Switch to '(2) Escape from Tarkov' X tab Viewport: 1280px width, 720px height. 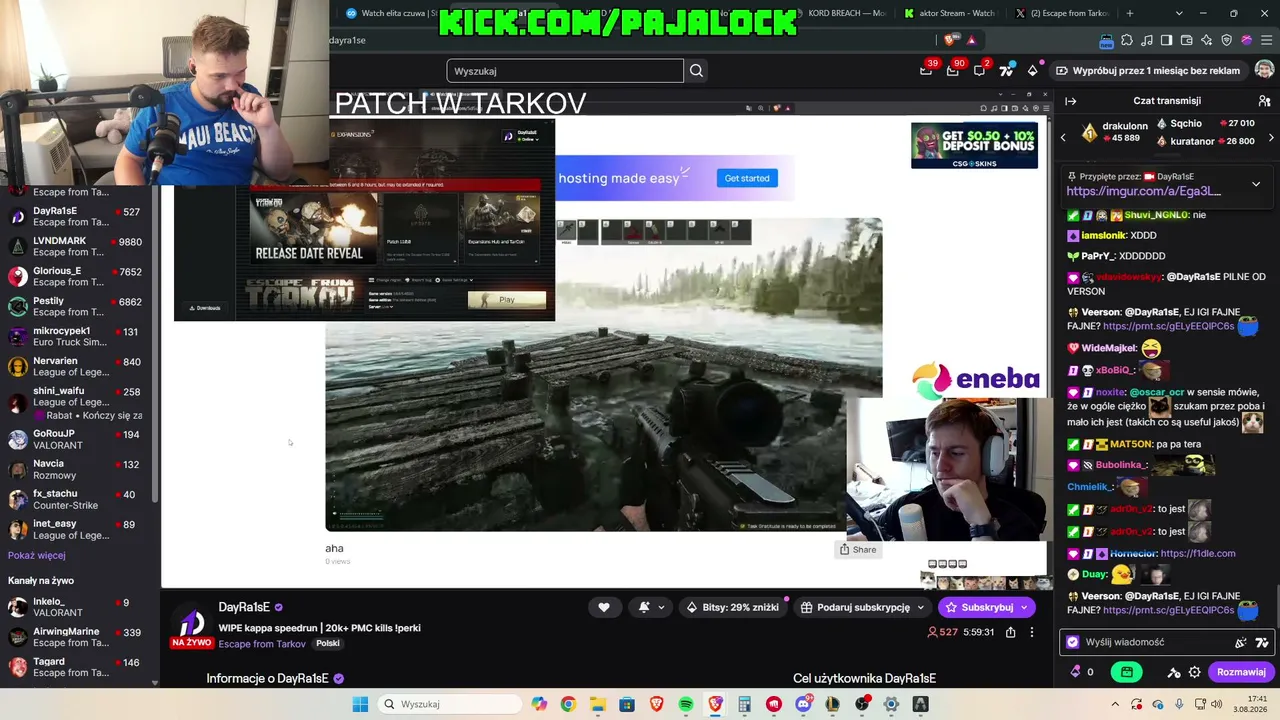coord(1062,14)
